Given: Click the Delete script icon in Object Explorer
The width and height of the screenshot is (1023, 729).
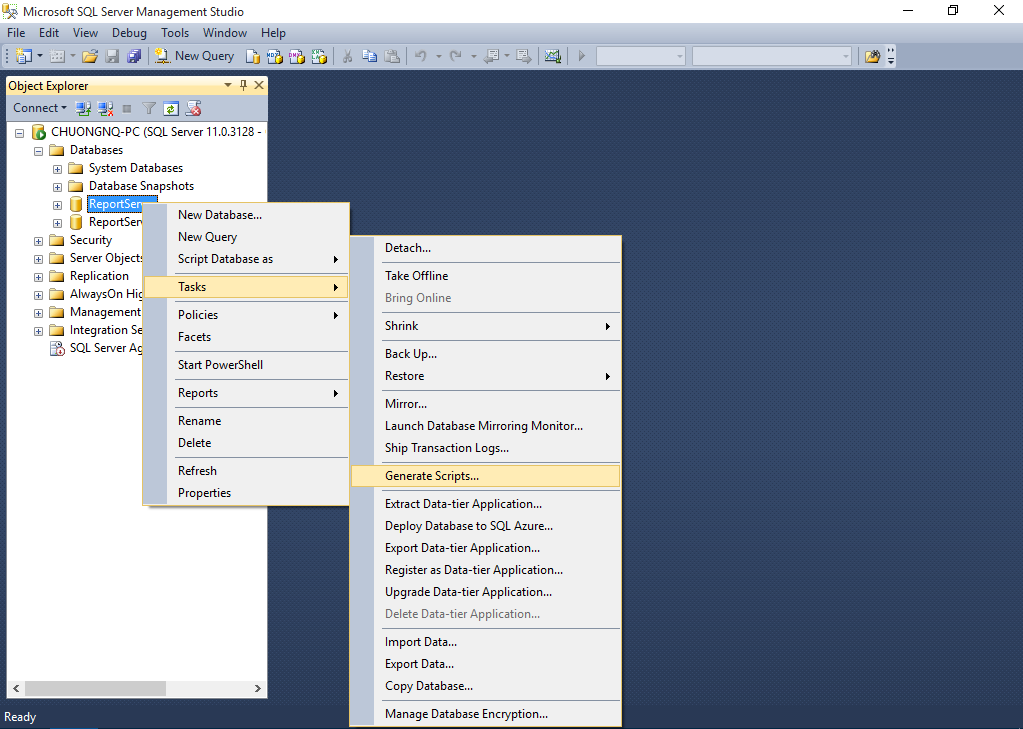Looking at the screenshot, I should click(x=193, y=108).
